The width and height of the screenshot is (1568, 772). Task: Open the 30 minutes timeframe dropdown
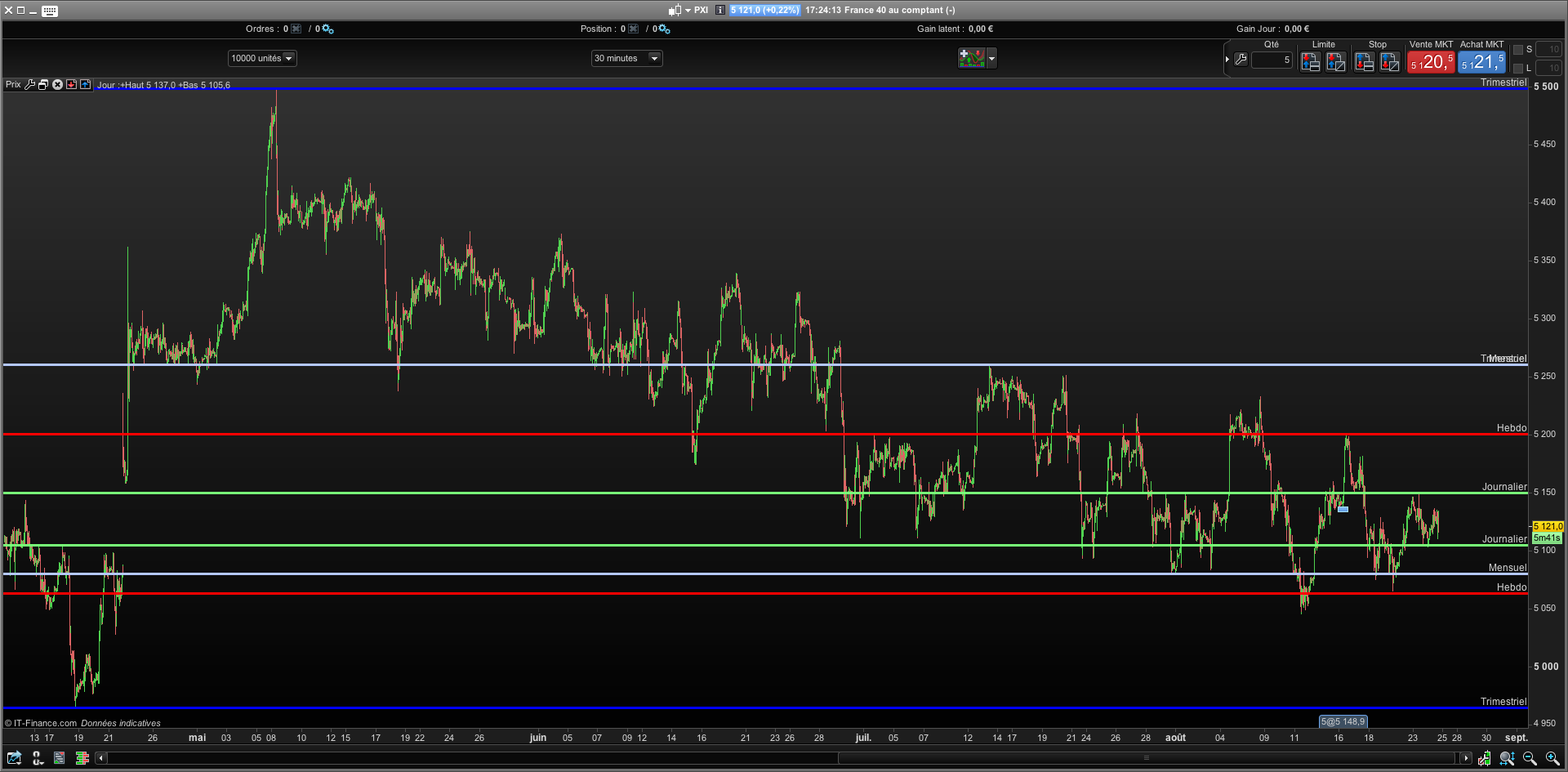point(626,58)
